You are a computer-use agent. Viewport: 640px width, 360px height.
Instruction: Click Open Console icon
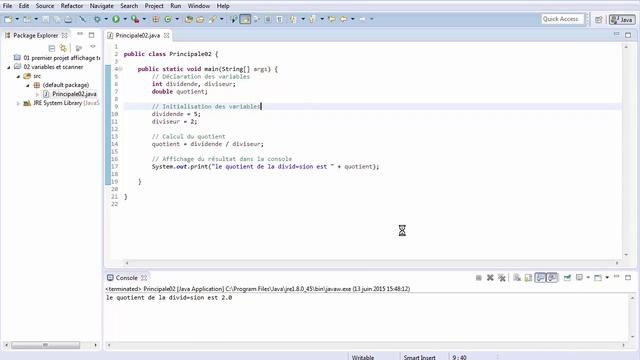[x=598, y=278]
